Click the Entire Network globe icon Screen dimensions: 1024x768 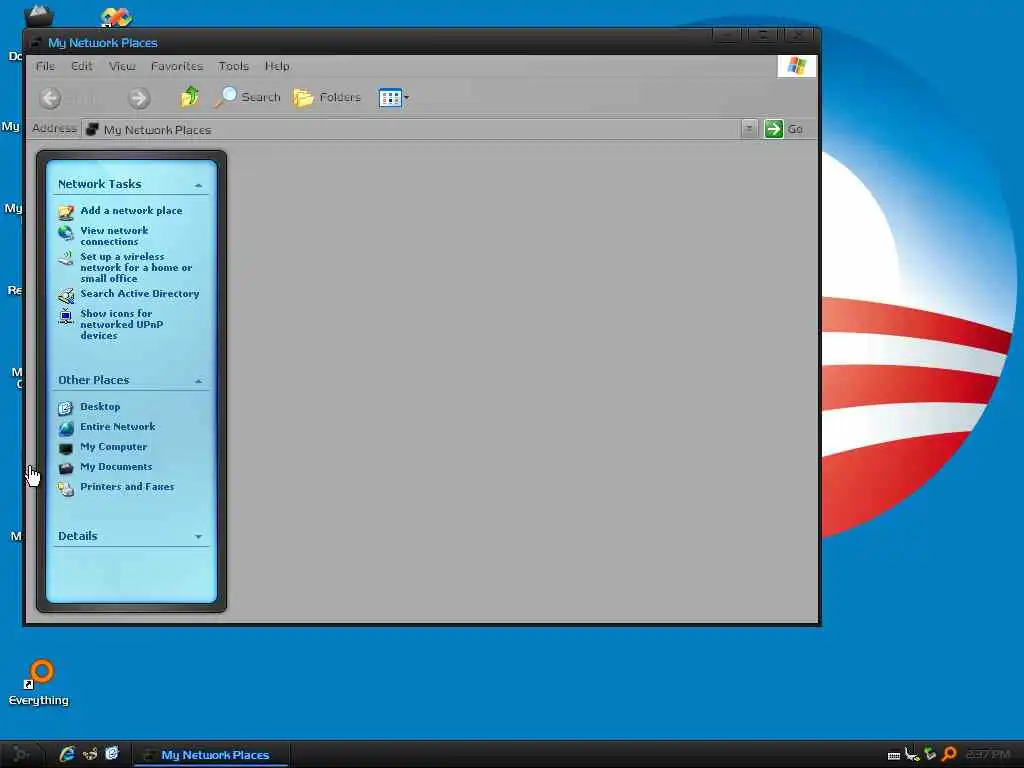66,428
